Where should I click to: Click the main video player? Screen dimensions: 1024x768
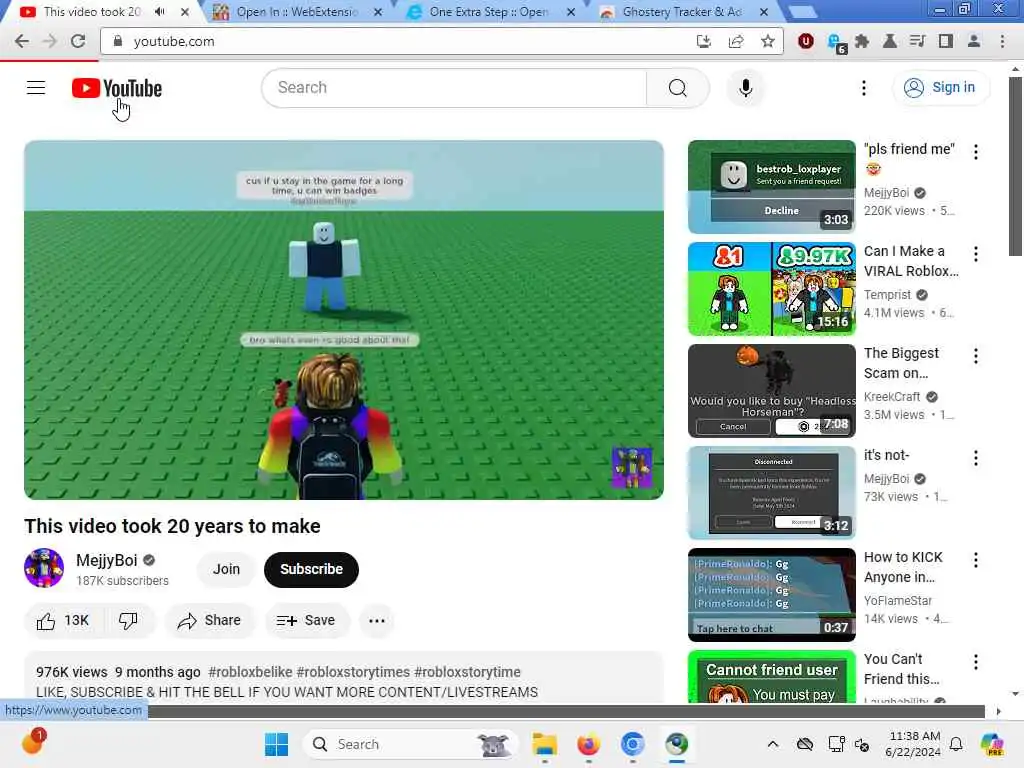(x=344, y=320)
